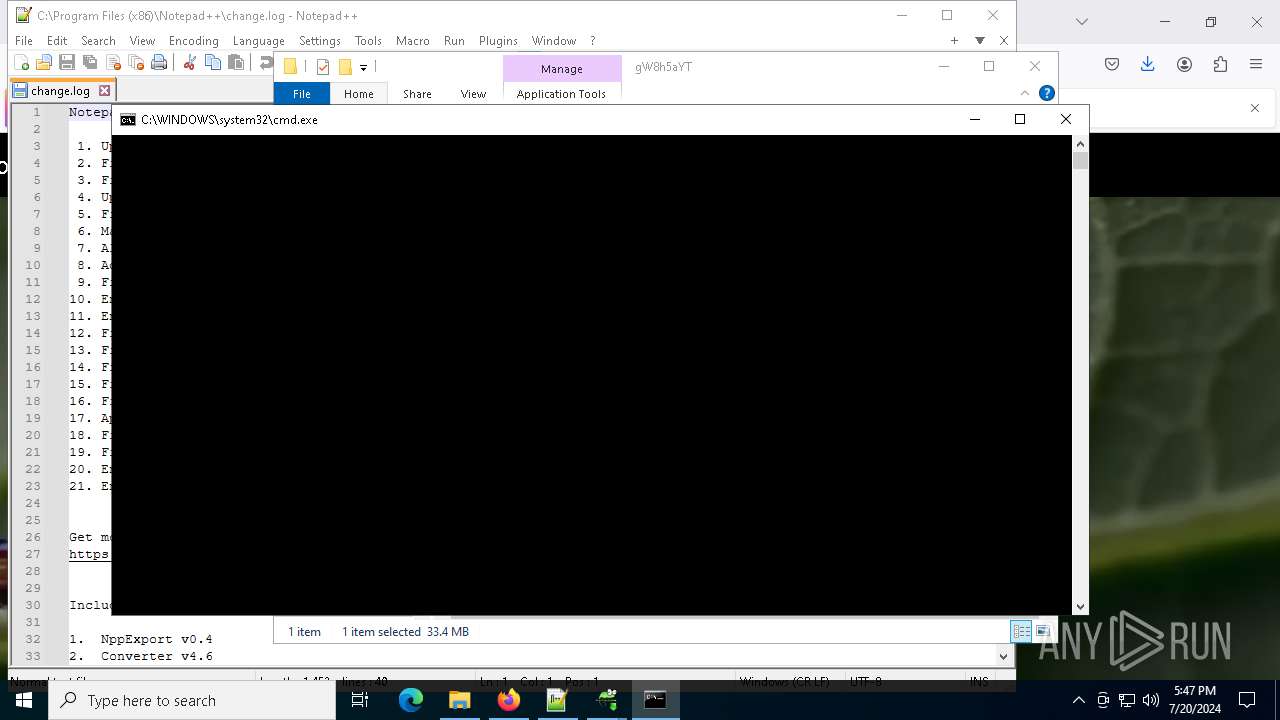Image resolution: width=1280 pixels, height=720 pixels.
Task: Open Notepad++ Macro menu
Action: (x=412, y=41)
